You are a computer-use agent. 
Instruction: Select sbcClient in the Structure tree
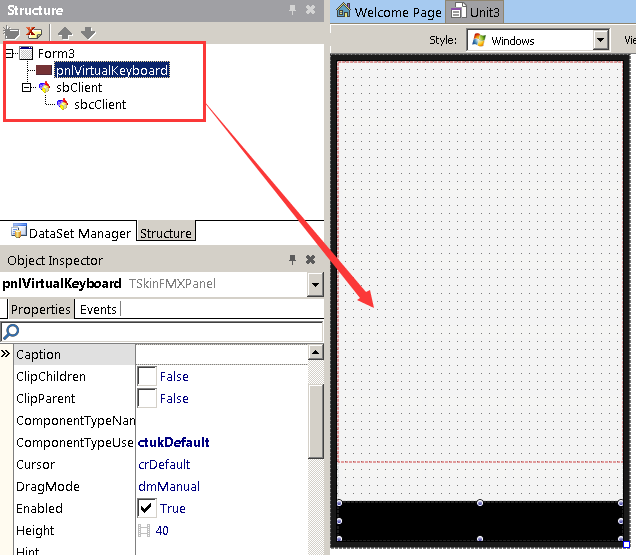99,105
